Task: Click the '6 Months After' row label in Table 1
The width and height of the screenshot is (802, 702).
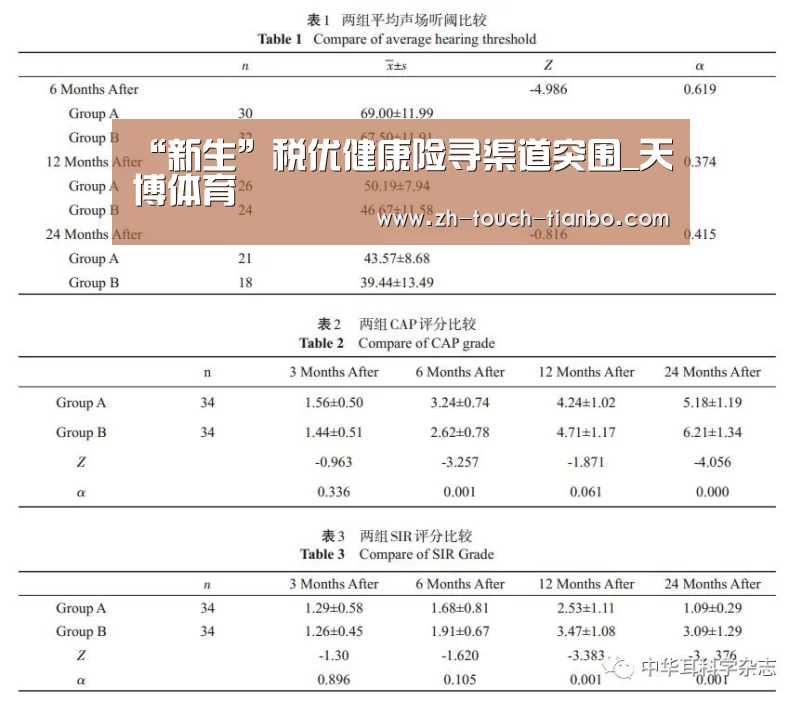Action: tap(94, 89)
